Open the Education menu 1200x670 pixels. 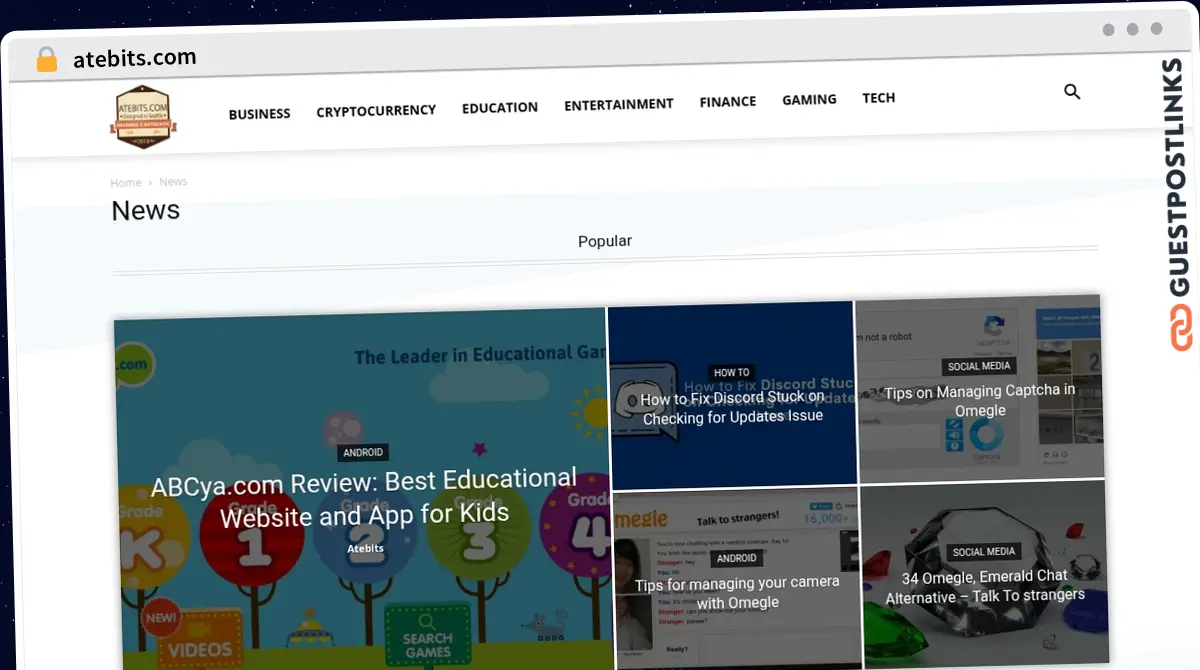click(x=500, y=107)
